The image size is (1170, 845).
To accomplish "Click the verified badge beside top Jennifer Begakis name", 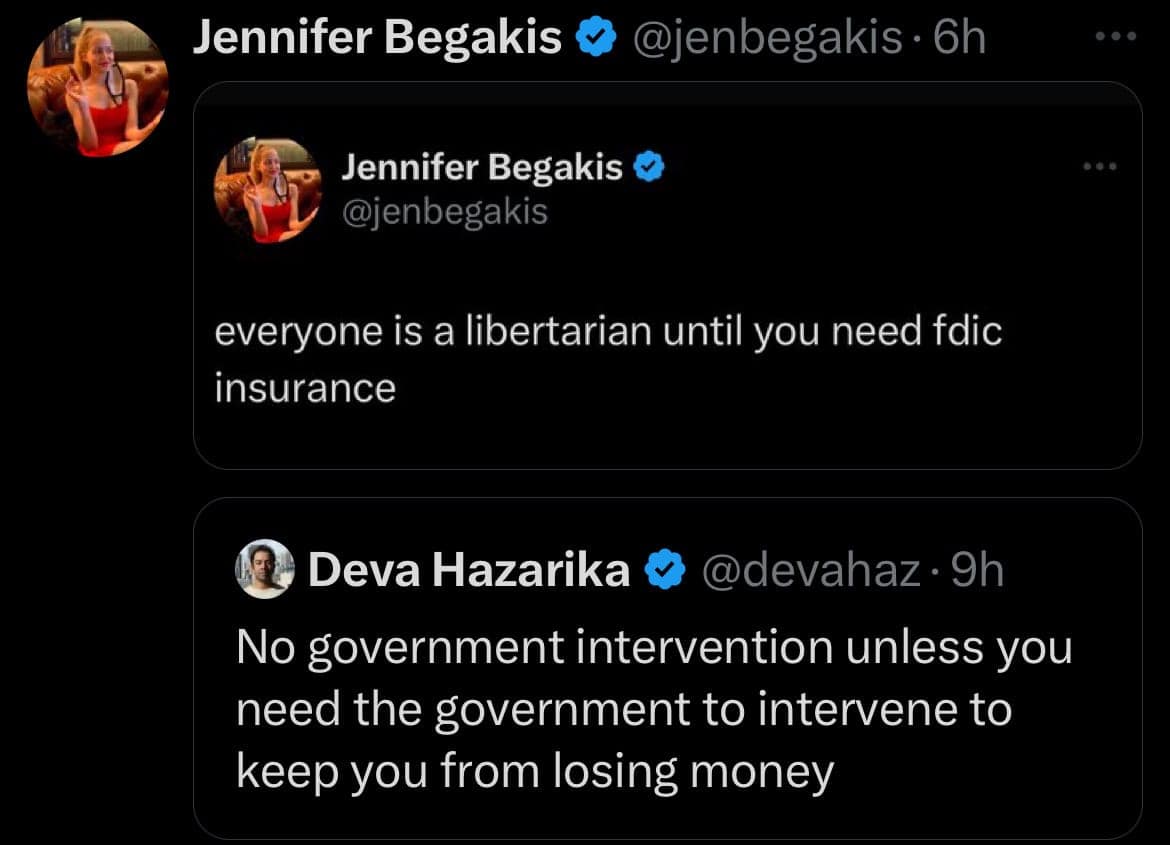I will [596, 39].
